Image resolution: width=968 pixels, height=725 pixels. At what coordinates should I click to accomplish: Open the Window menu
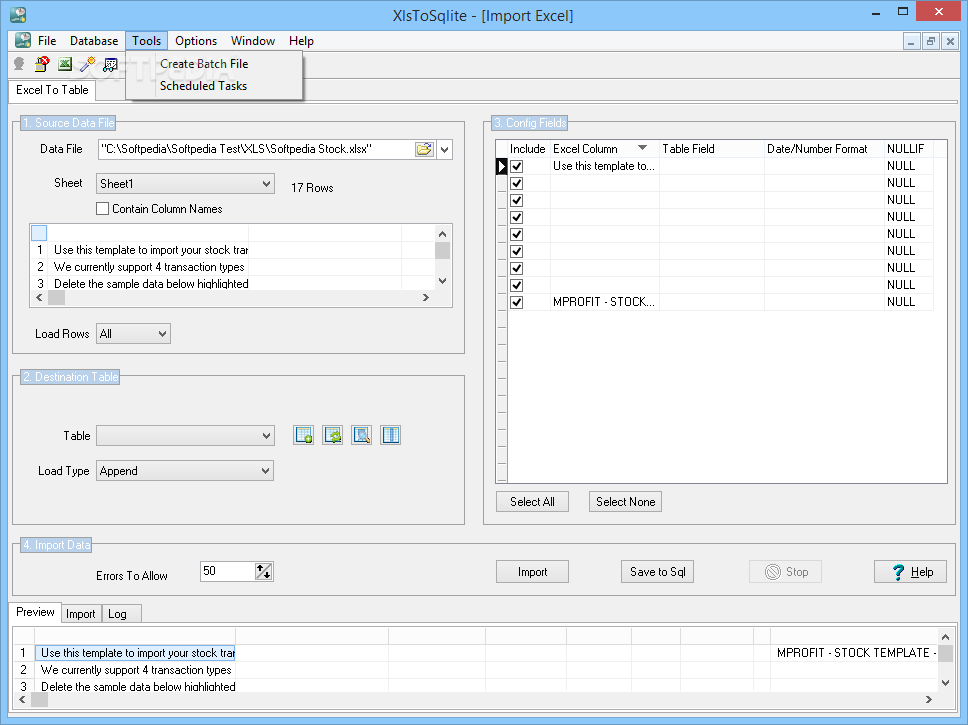(x=252, y=41)
